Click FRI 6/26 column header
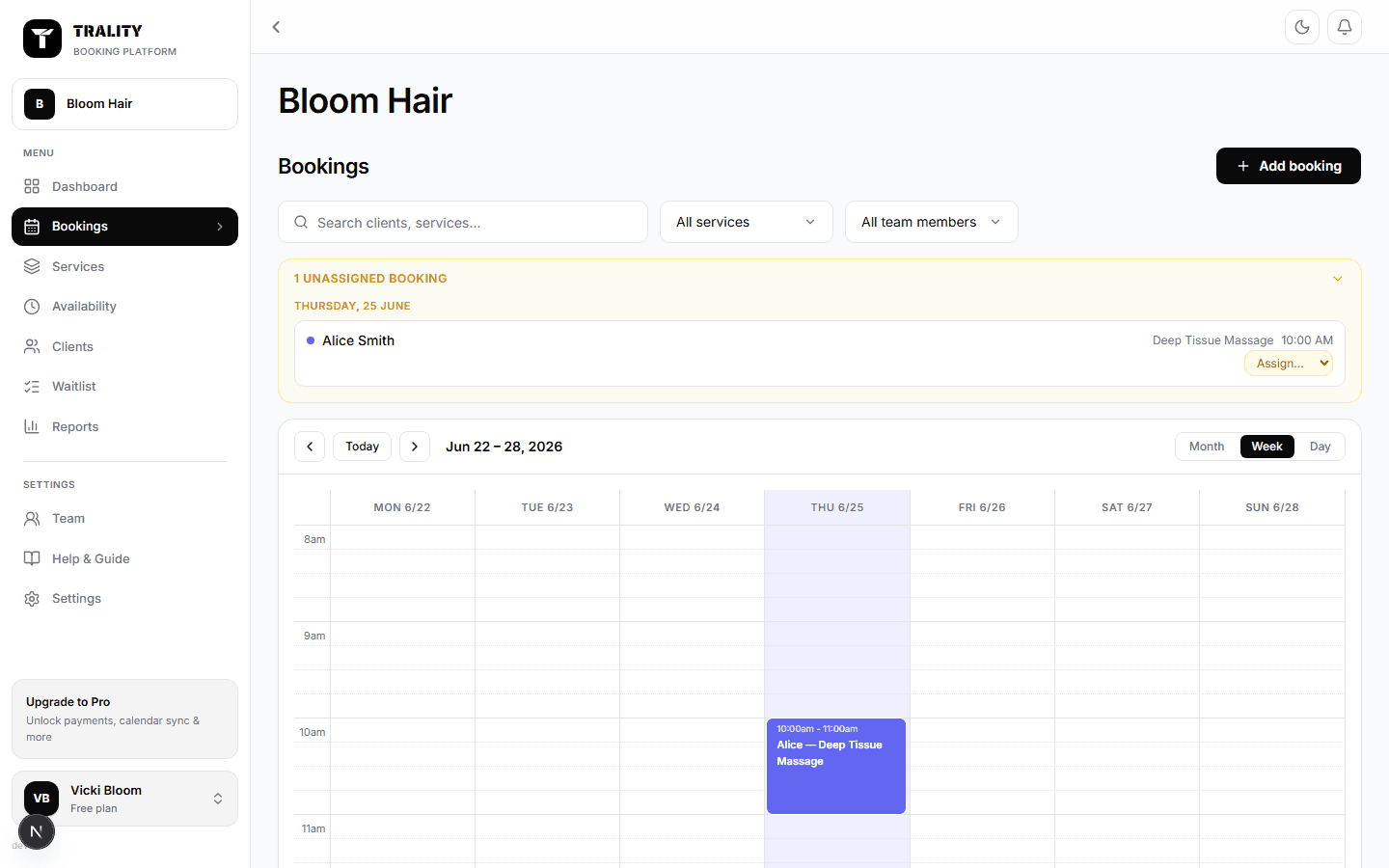 pyautogui.click(x=982, y=507)
